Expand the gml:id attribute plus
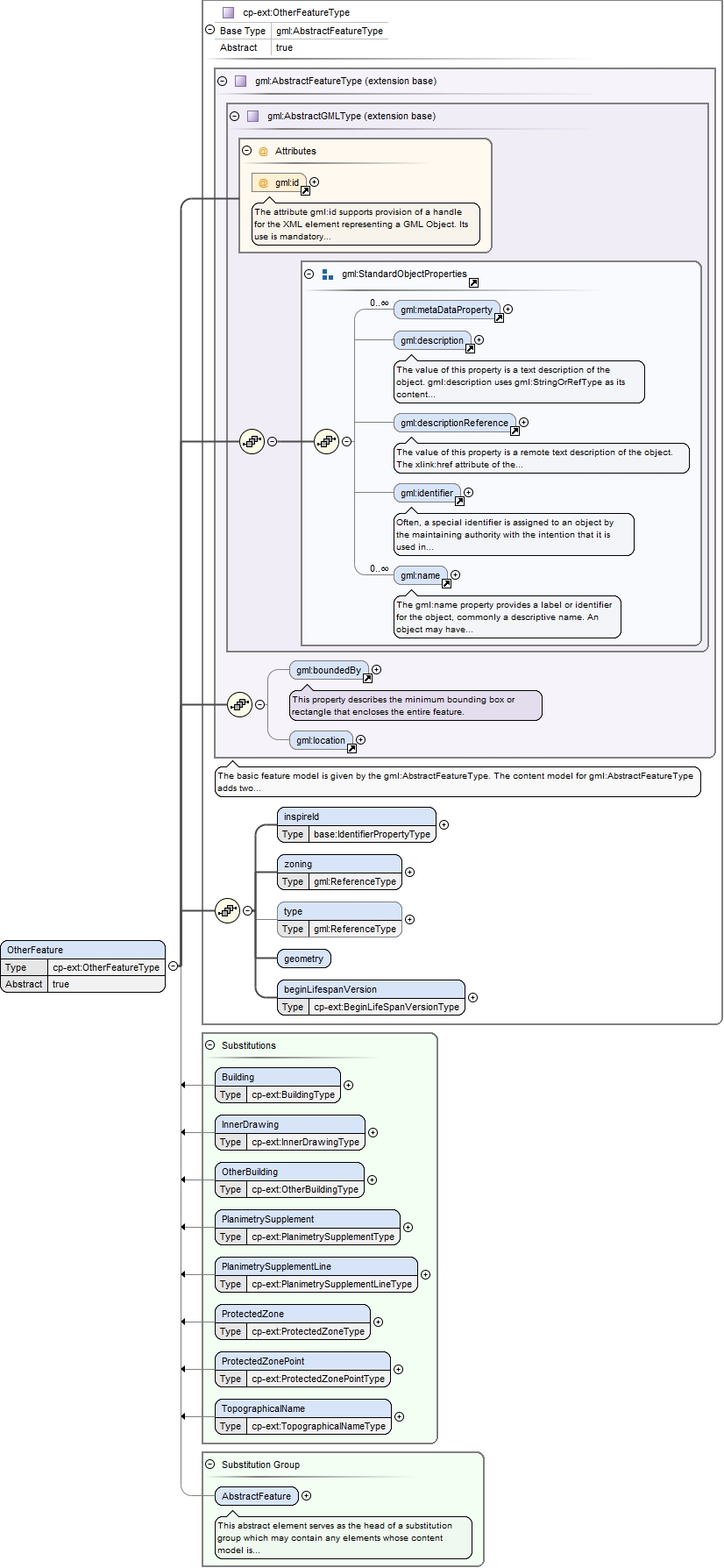724x1568 pixels. (315, 182)
